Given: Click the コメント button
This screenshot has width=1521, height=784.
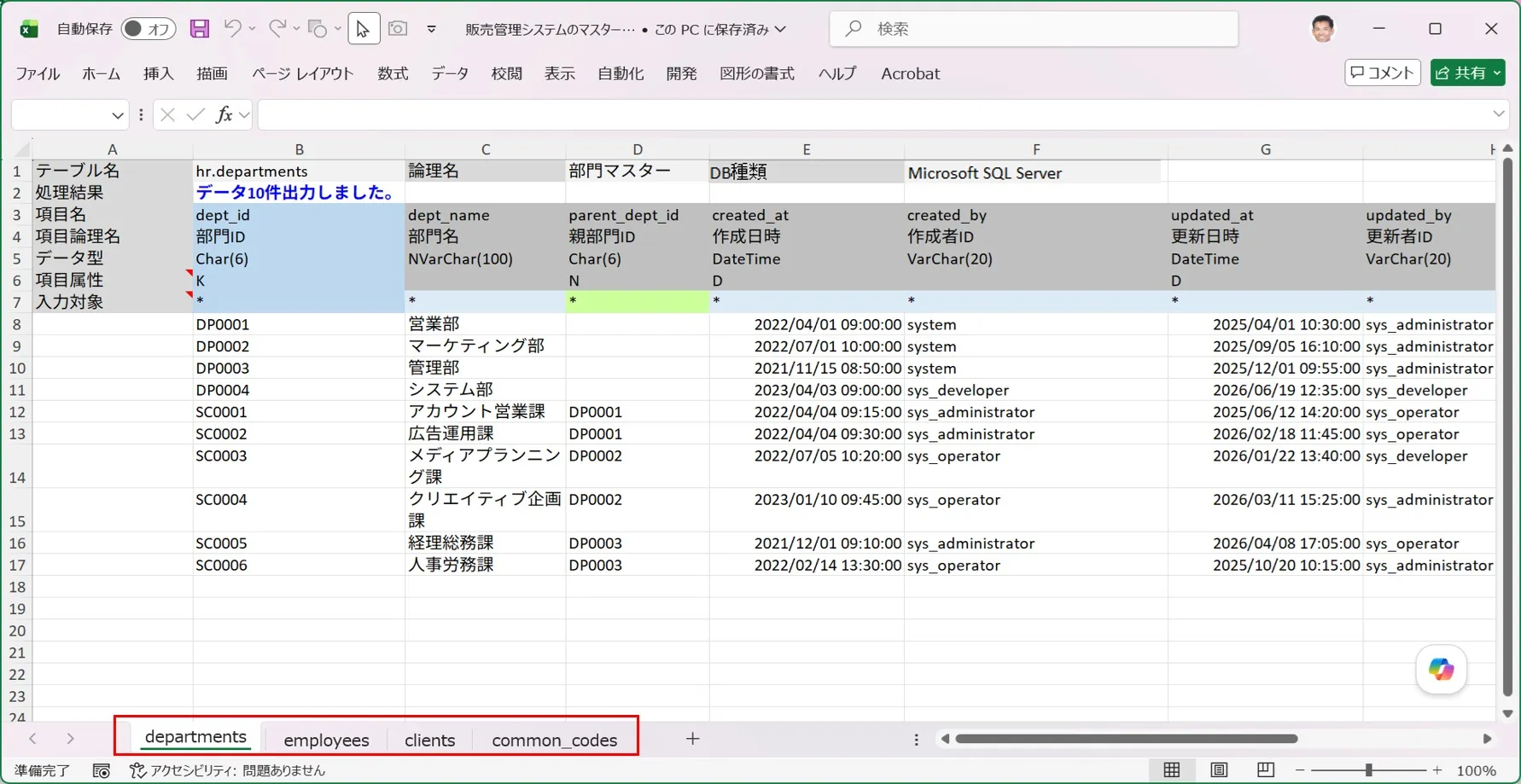Looking at the screenshot, I should click(1382, 73).
